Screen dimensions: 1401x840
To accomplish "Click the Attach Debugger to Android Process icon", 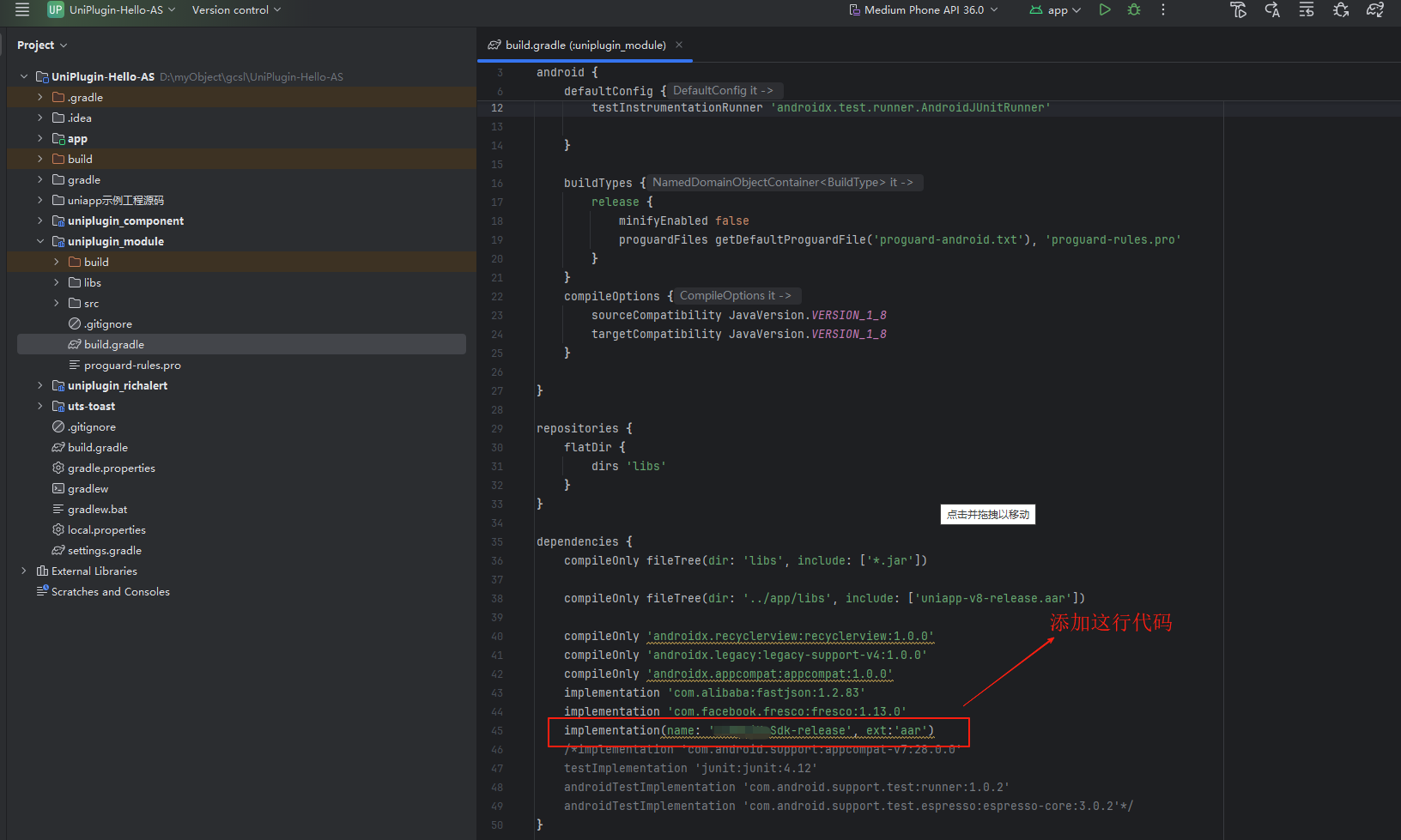I will [x=1341, y=9].
